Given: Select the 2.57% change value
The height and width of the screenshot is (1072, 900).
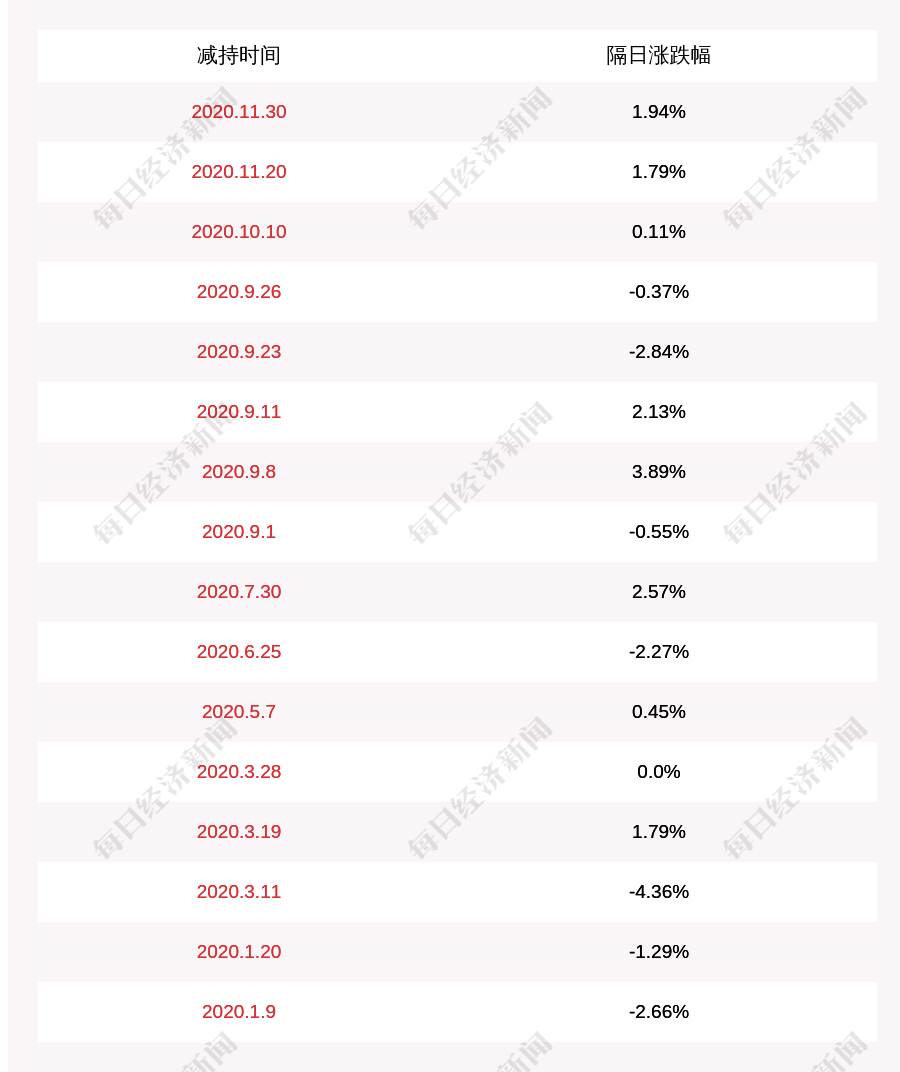Looking at the screenshot, I should coord(659,591).
